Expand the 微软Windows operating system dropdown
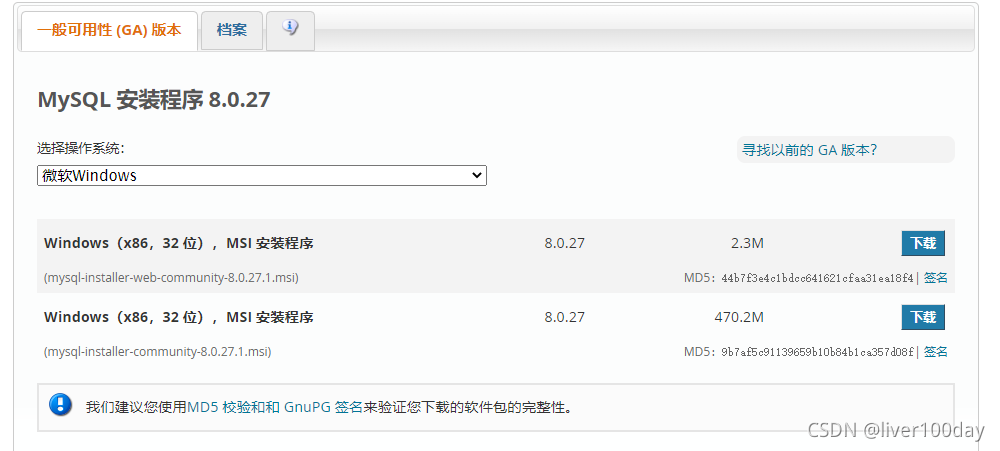This screenshot has height=451, width=1000. 262,175
